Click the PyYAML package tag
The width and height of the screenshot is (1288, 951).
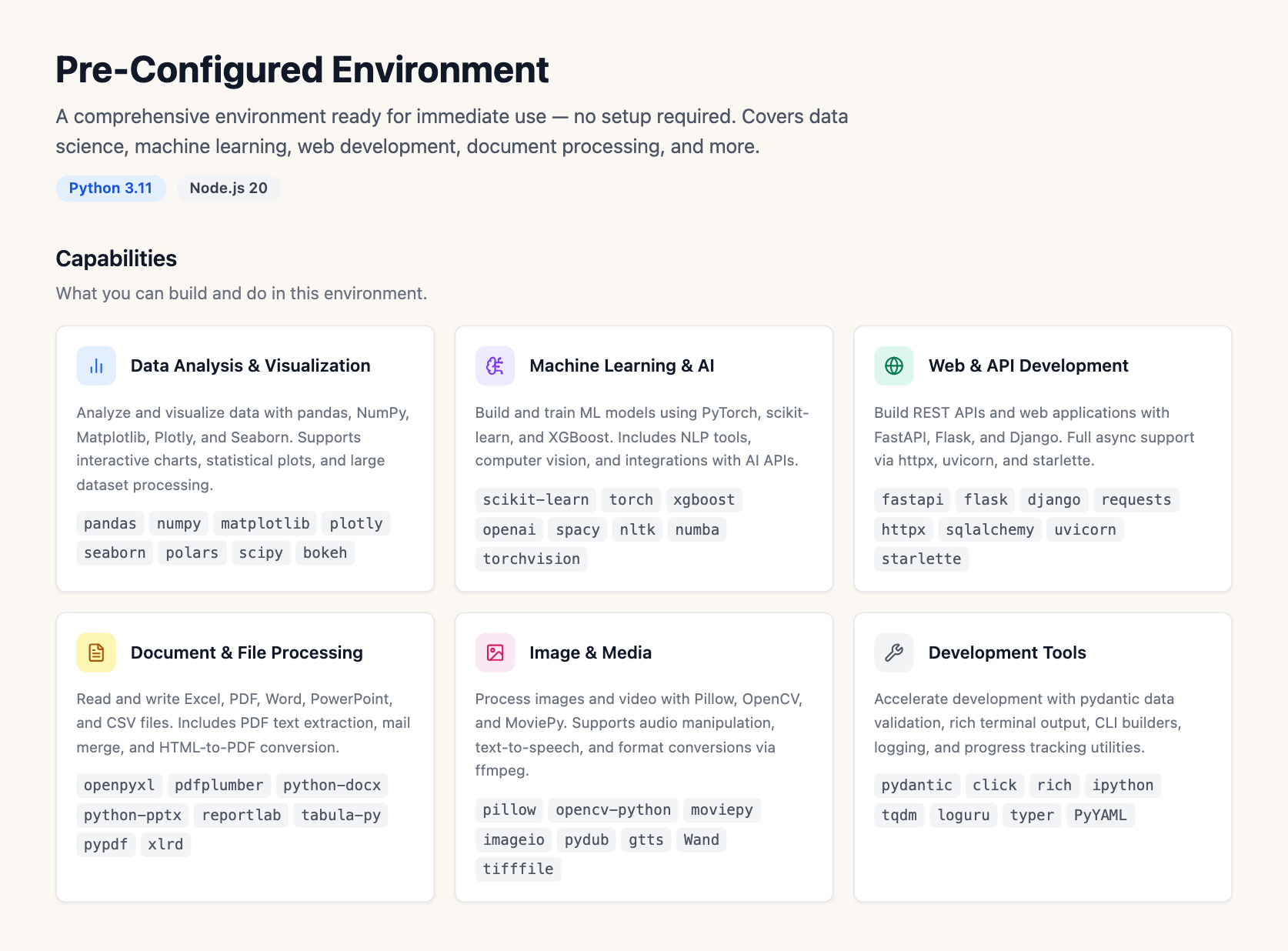coord(1100,815)
